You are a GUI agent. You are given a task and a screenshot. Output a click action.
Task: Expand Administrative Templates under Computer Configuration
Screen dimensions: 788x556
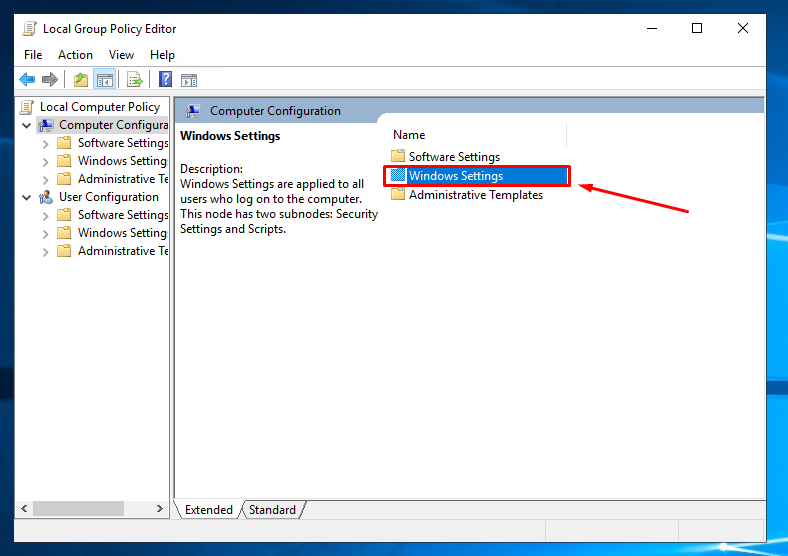coord(46,179)
